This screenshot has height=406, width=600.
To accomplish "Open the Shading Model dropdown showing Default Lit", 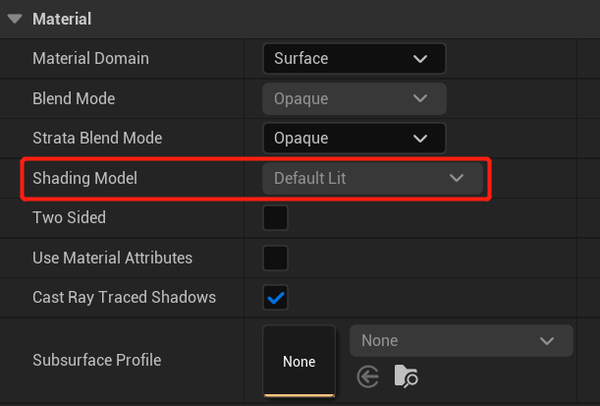I will [x=371, y=179].
